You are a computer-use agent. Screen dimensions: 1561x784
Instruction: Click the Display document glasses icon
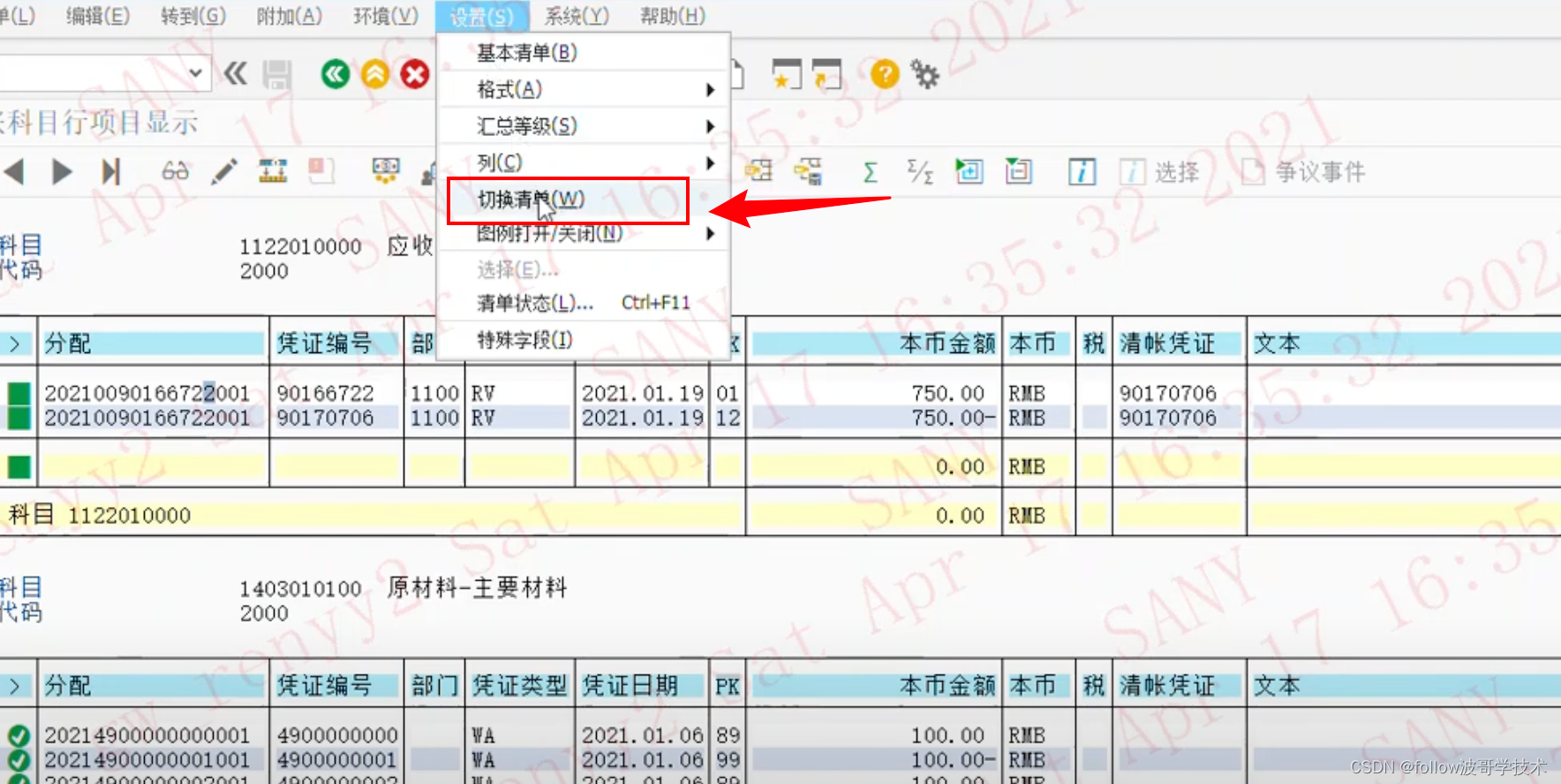175,171
